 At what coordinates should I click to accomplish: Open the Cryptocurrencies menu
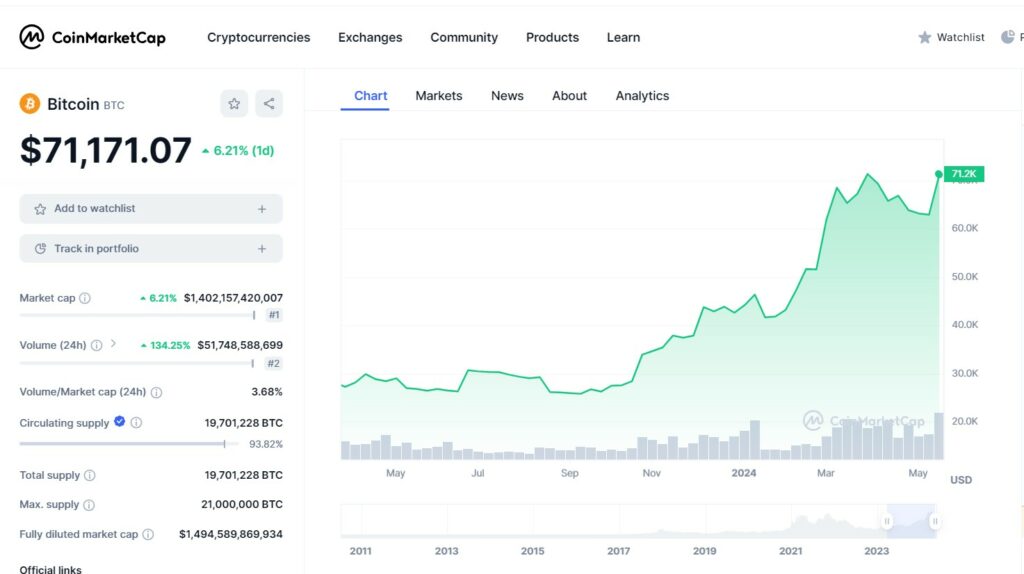pos(259,37)
